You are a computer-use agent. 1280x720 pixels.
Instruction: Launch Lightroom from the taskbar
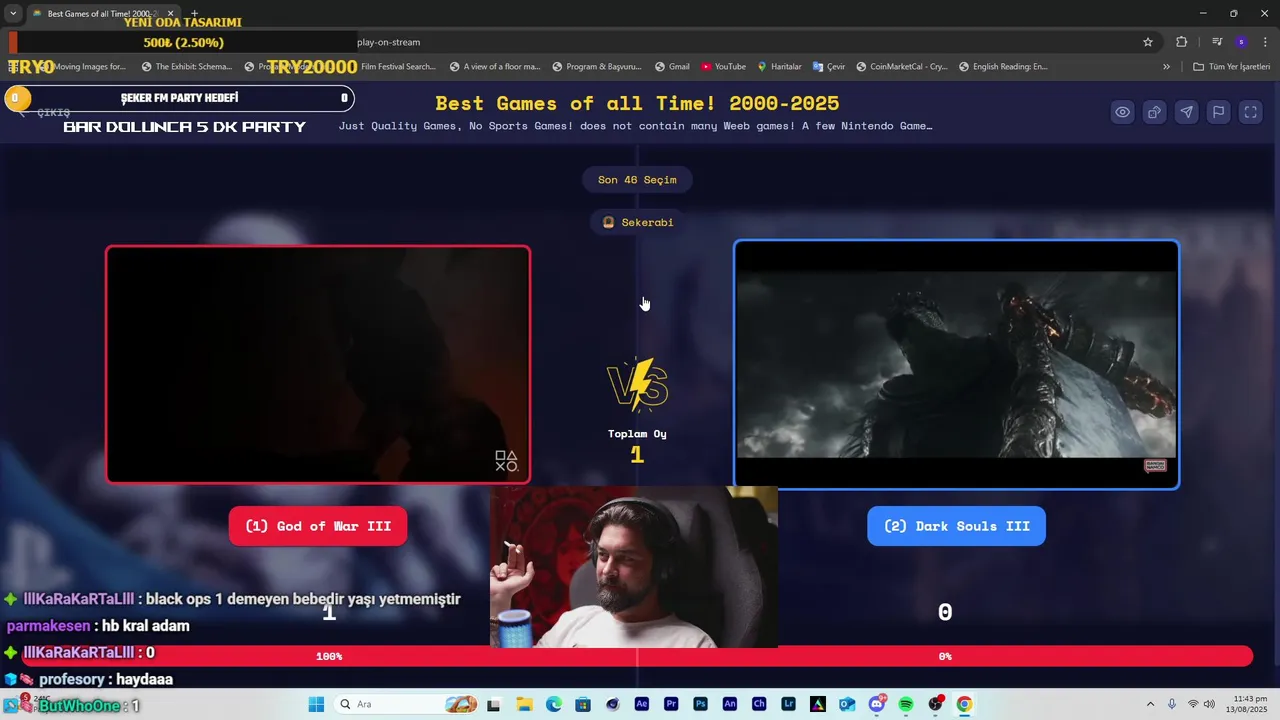click(789, 704)
